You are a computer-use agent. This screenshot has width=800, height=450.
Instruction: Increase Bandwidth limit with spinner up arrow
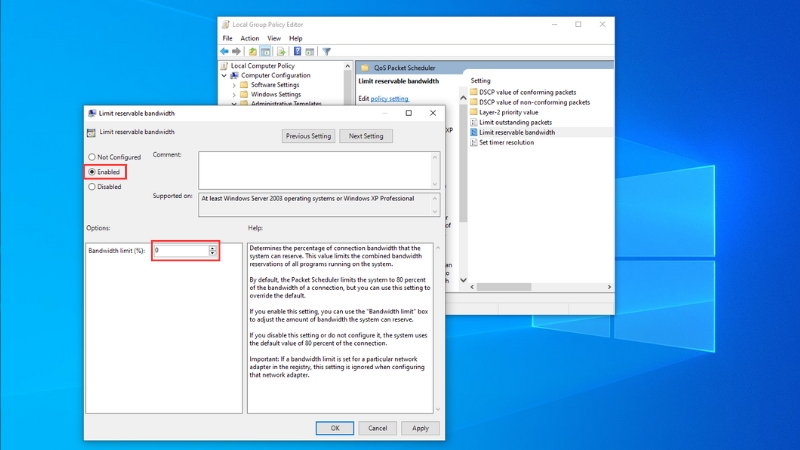tap(212, 247)
